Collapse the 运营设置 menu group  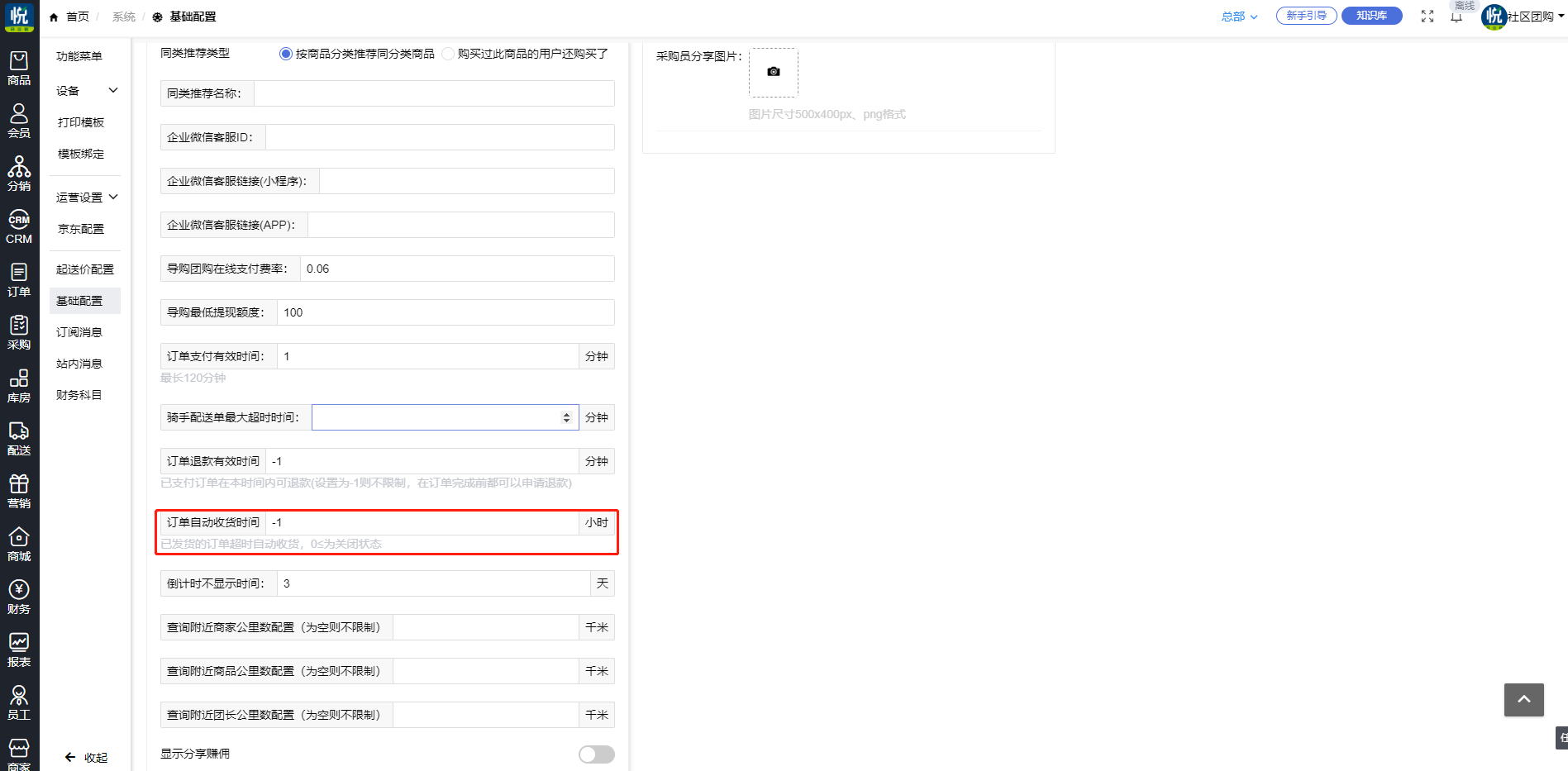pyautogui.click(x=87, y=198)
